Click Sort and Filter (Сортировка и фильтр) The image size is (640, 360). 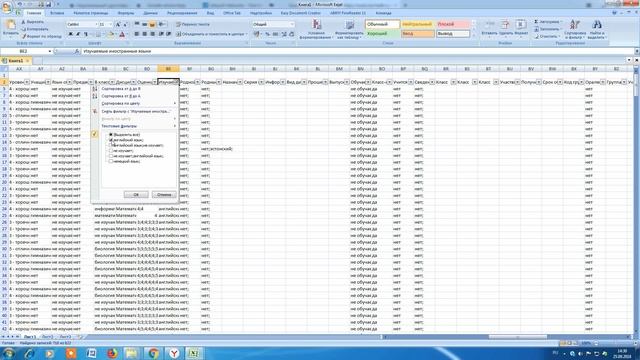(x=575, y=29)
